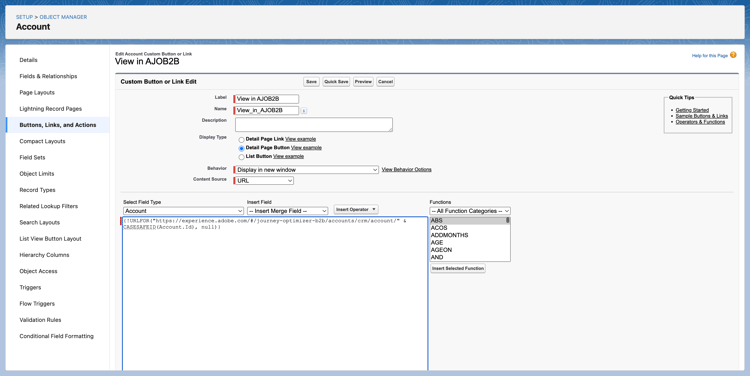Open Getting Started quick tip
Image resolution: width=750 pixels, height=376 pixels.
(692, 110)
